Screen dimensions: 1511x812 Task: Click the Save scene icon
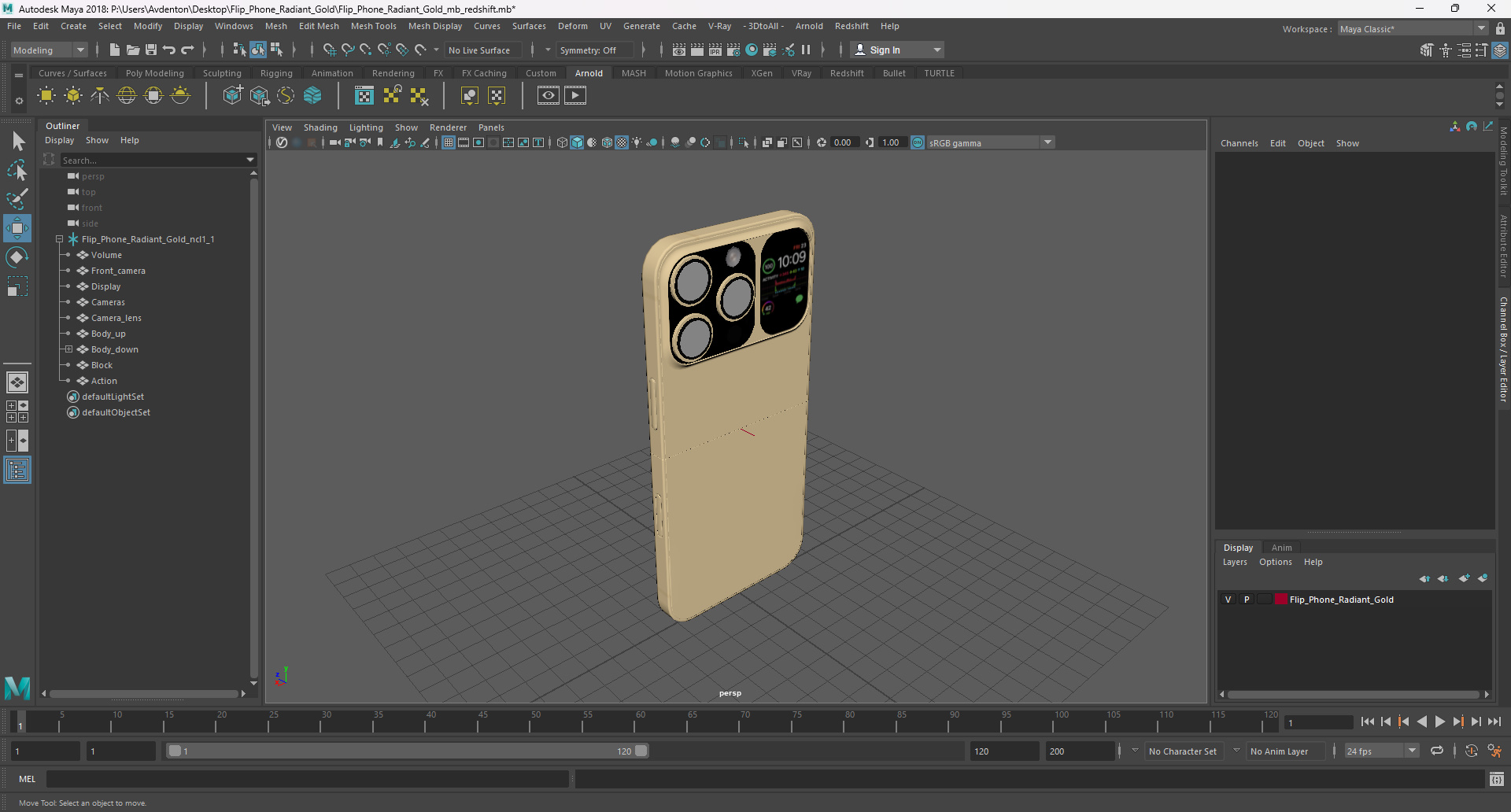click(x=151, y=50)
